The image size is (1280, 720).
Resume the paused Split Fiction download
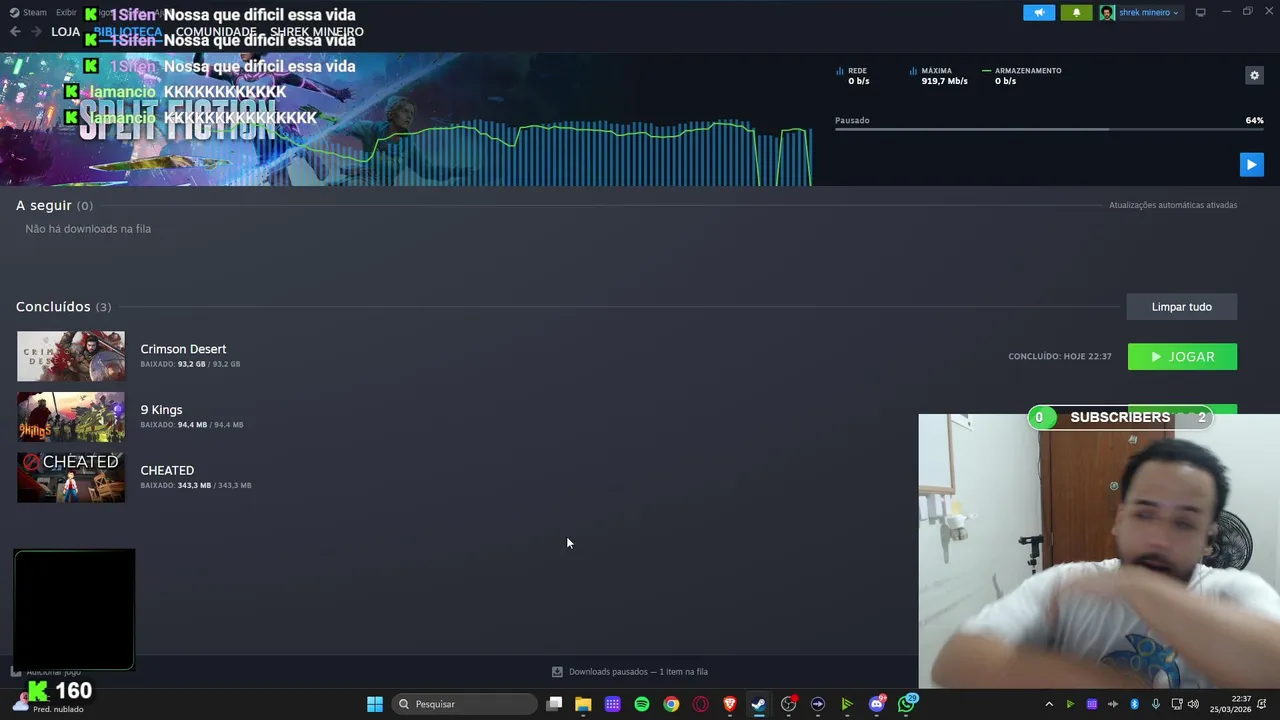click(x=1251, y=164)
